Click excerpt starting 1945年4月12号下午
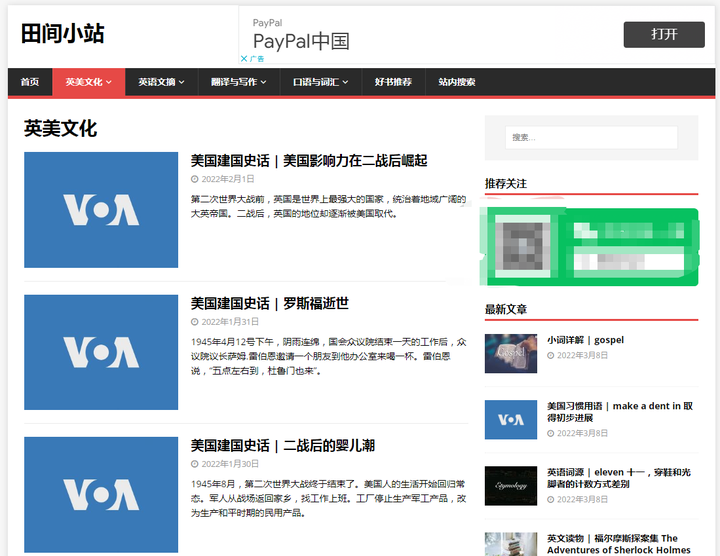 pos(328,356)
